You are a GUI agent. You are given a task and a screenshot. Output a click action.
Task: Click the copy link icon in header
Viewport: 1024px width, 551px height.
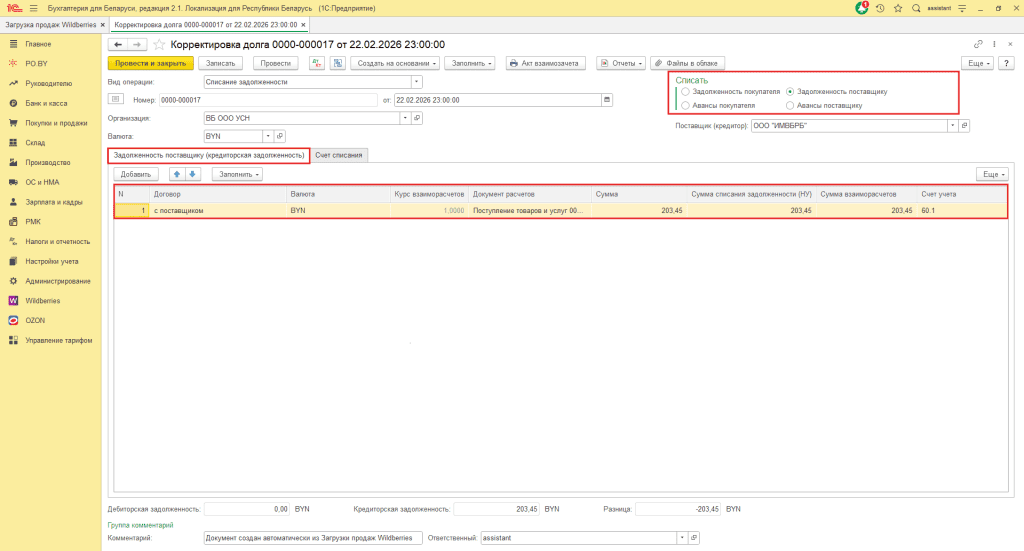(978, 45)
